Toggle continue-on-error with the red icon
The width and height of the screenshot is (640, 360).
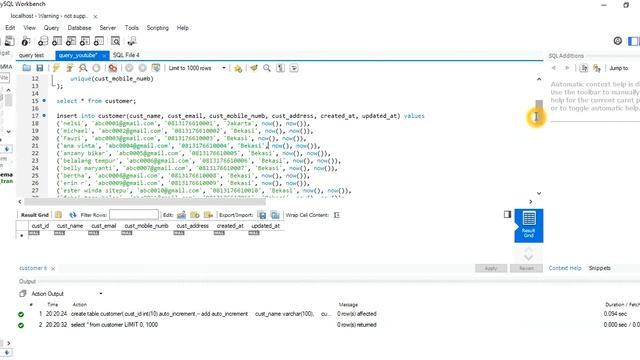[113, 68]
